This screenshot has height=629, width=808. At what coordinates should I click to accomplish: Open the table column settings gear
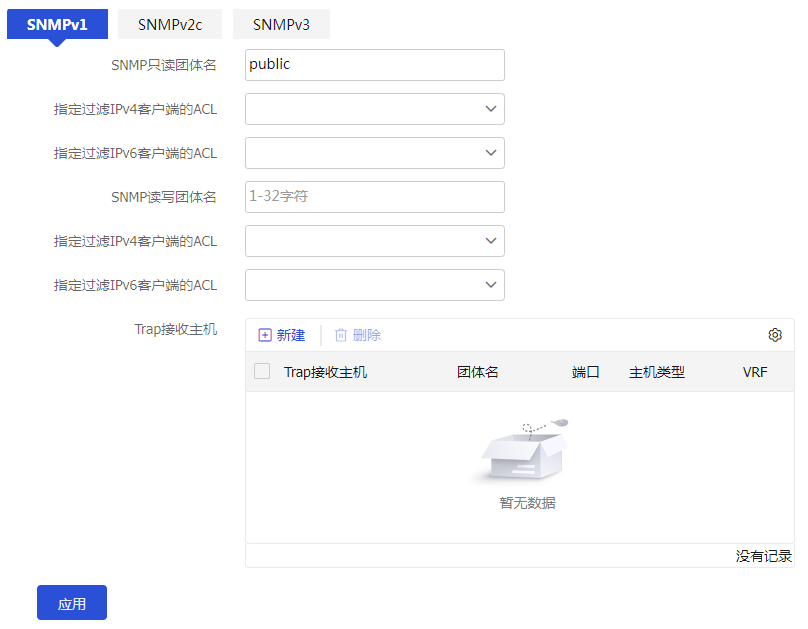click(x=775, y=335)
